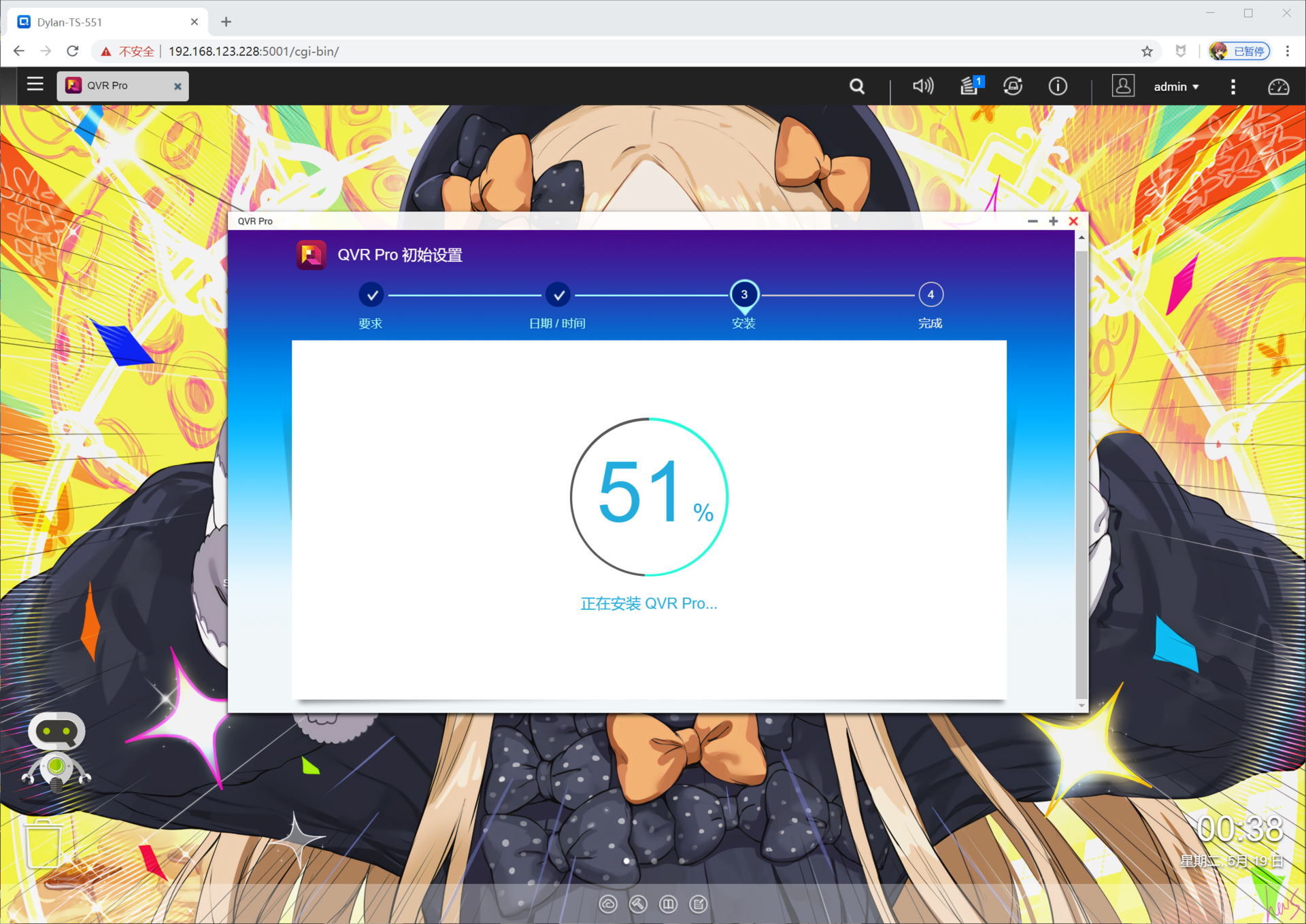Open the dashboard gauge icon

pyautogui.click(x=1278, y=87)
